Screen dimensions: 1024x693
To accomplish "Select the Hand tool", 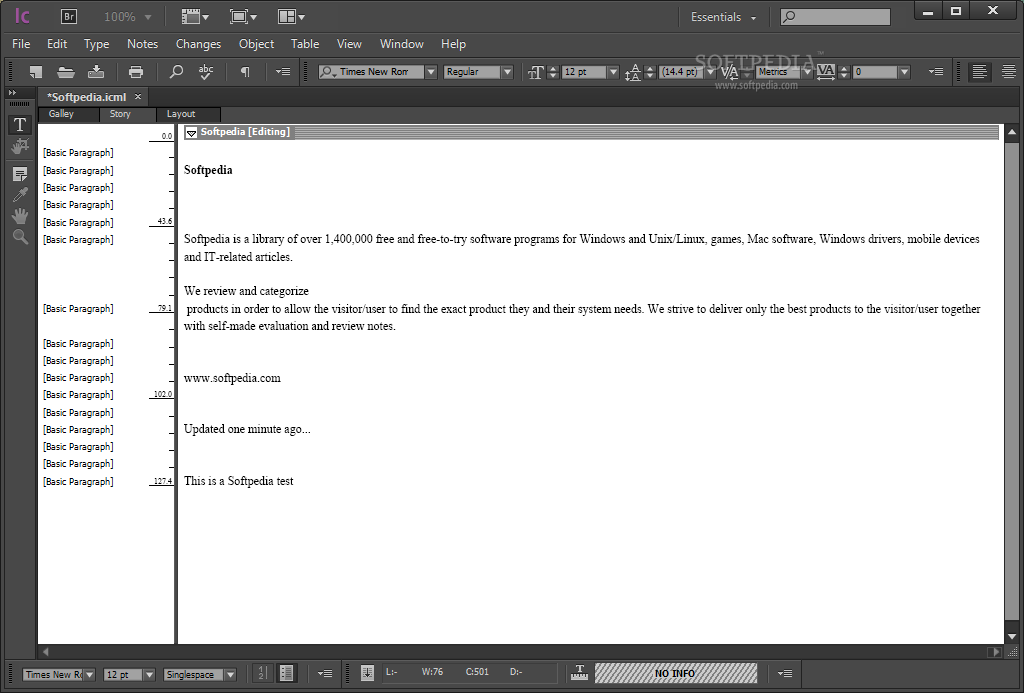I will click(19, 216).
